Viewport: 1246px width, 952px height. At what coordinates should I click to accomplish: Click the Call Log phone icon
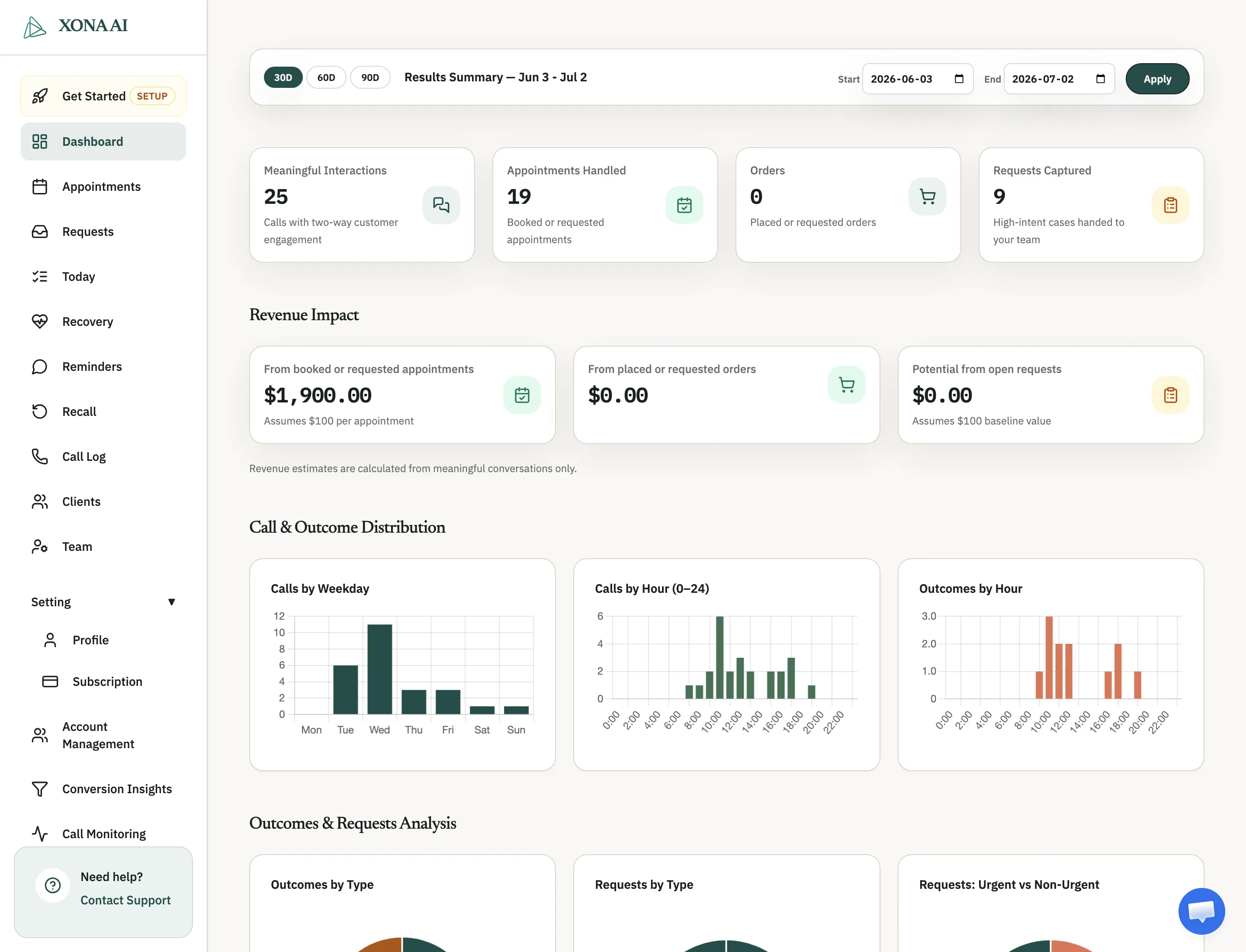(40, 456)
